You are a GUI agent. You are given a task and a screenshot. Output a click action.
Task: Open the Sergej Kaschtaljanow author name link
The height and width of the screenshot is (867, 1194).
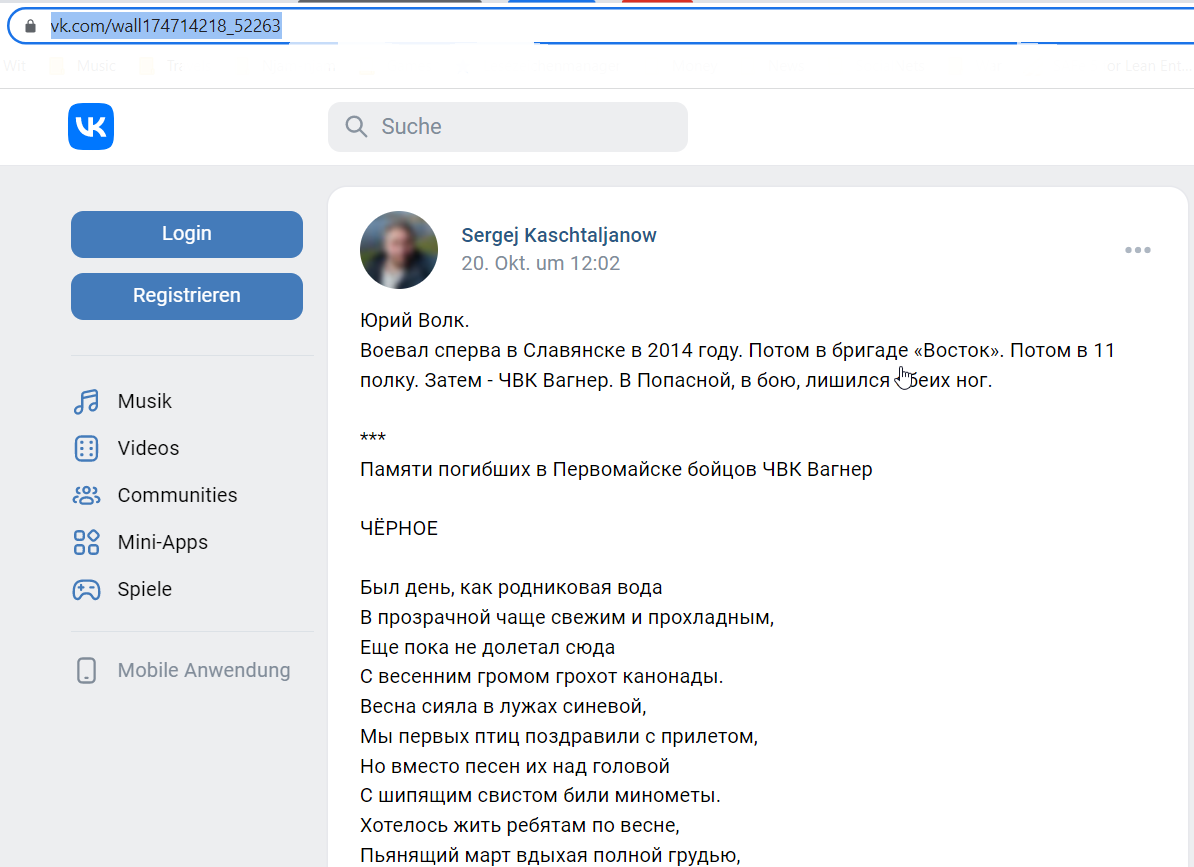point(559,235)
